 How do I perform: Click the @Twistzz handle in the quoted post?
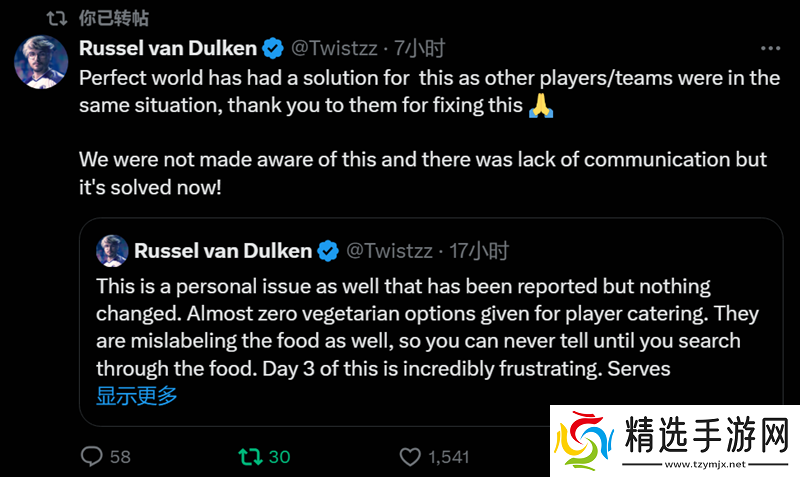click(391, 250)
